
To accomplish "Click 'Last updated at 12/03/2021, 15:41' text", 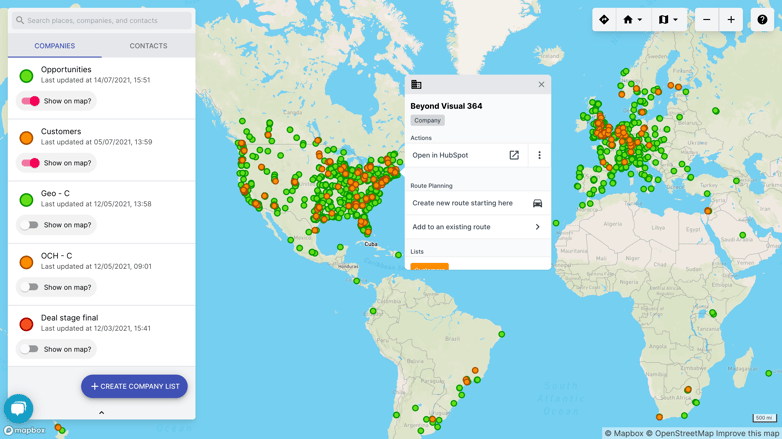I will pos(95,328).
